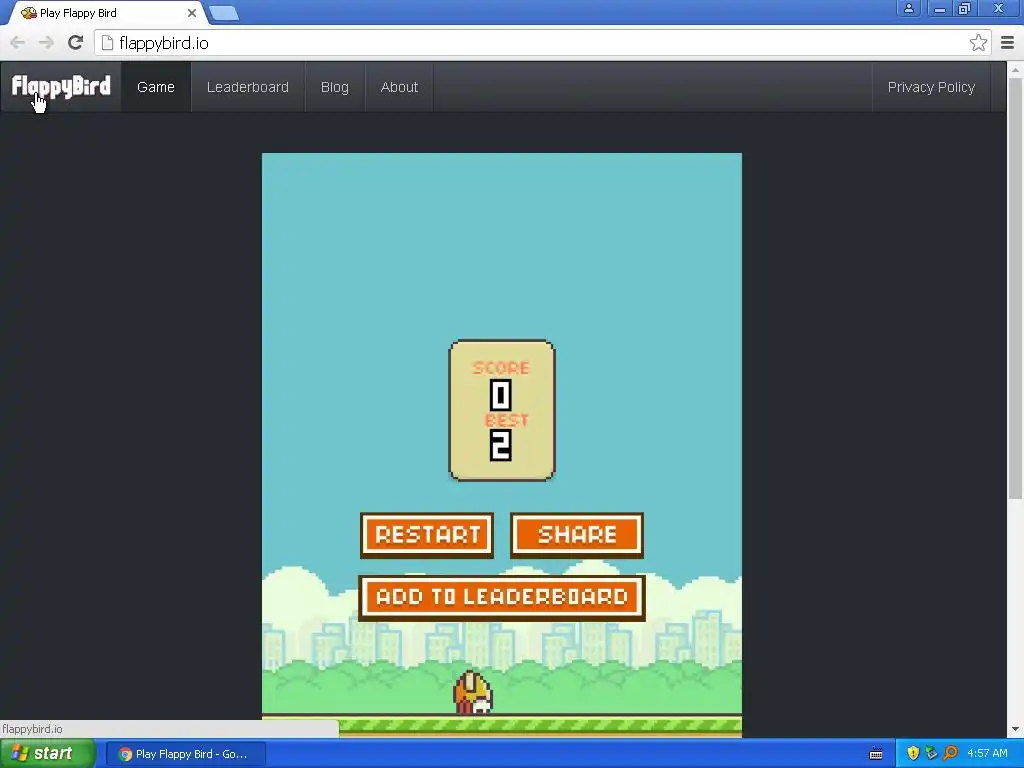Reload the page with refresh icon
This screenshot has width=1024, height=768.
pos(75,43)
